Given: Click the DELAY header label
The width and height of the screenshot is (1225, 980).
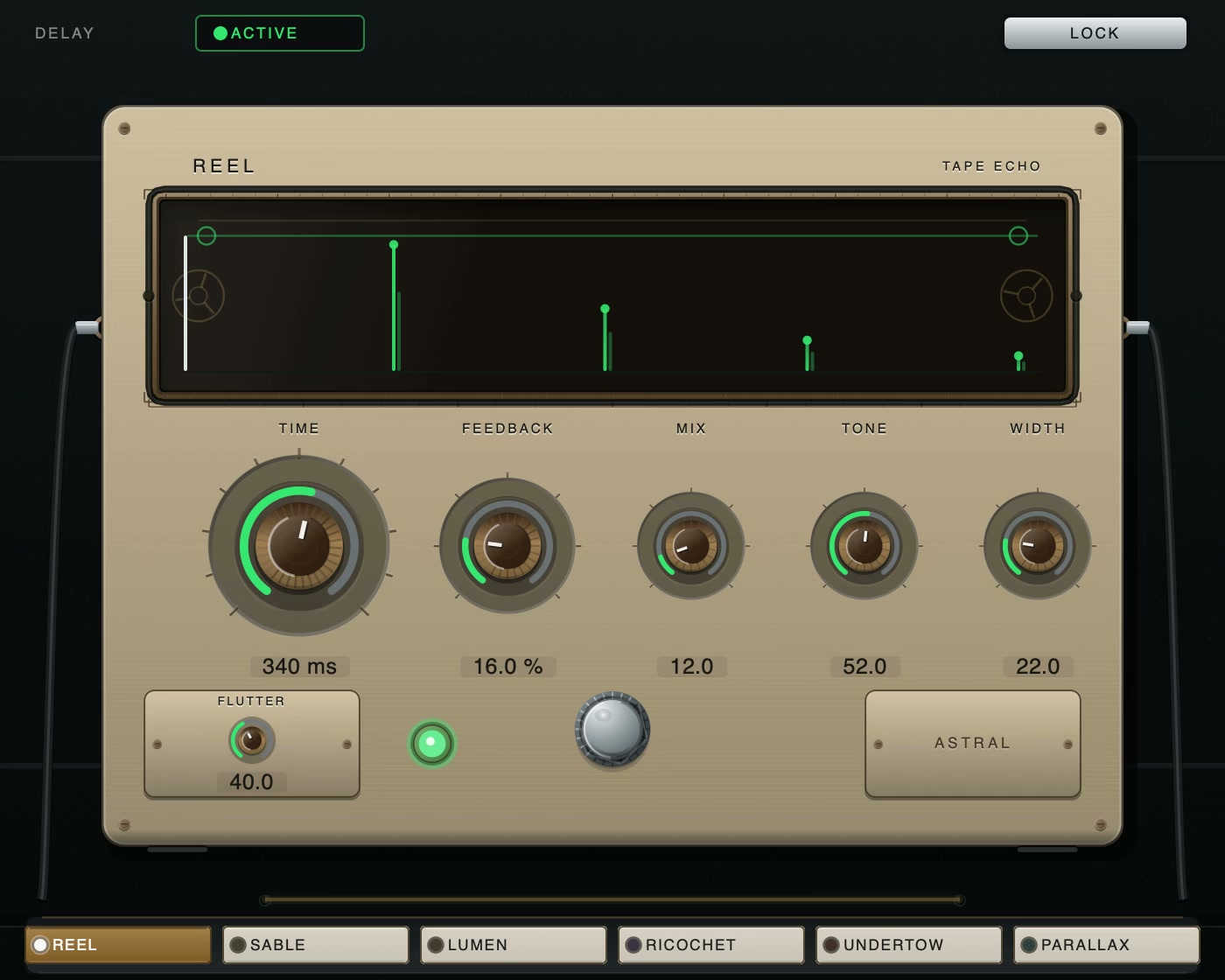Looking at the screenshot, I should point(65,33).
